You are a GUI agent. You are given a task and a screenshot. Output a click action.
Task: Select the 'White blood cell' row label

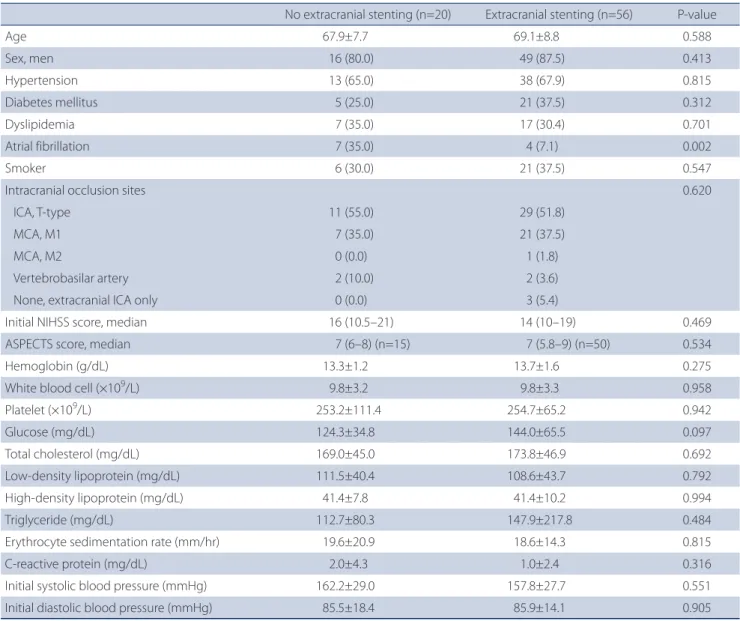72,387
